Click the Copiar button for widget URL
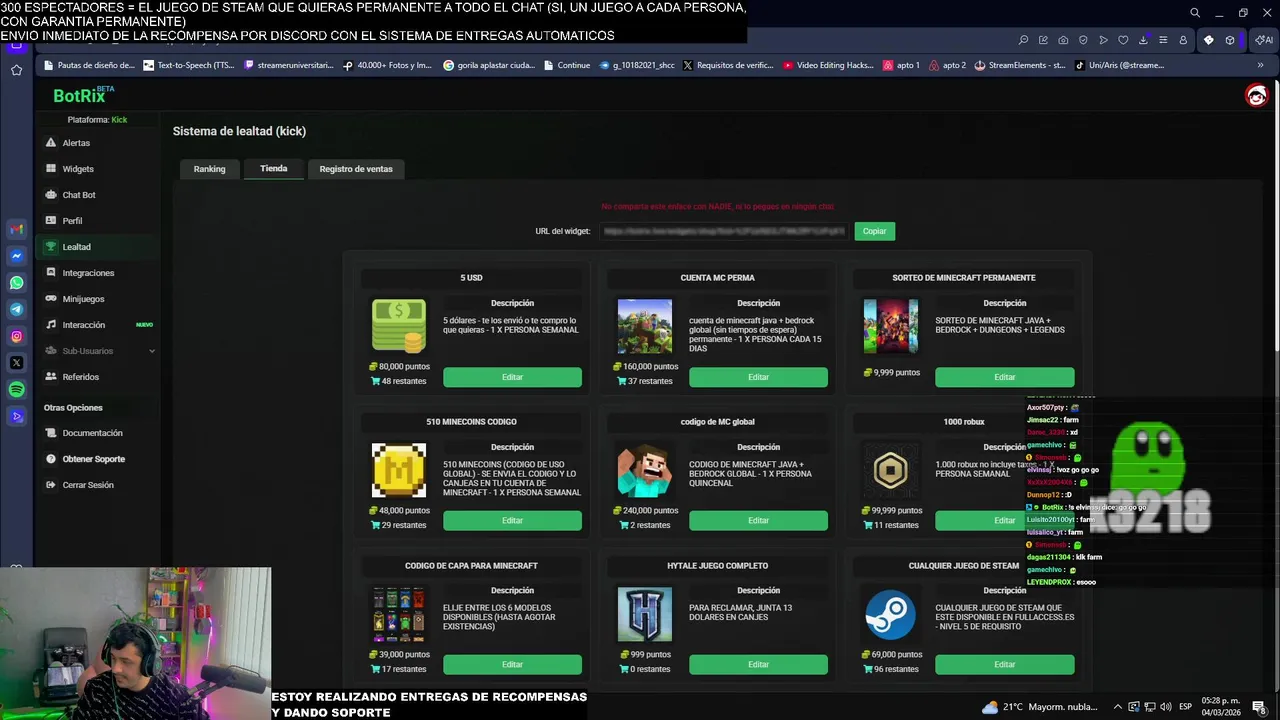Viewport: 1280px width, 720px height. point(874,231)
